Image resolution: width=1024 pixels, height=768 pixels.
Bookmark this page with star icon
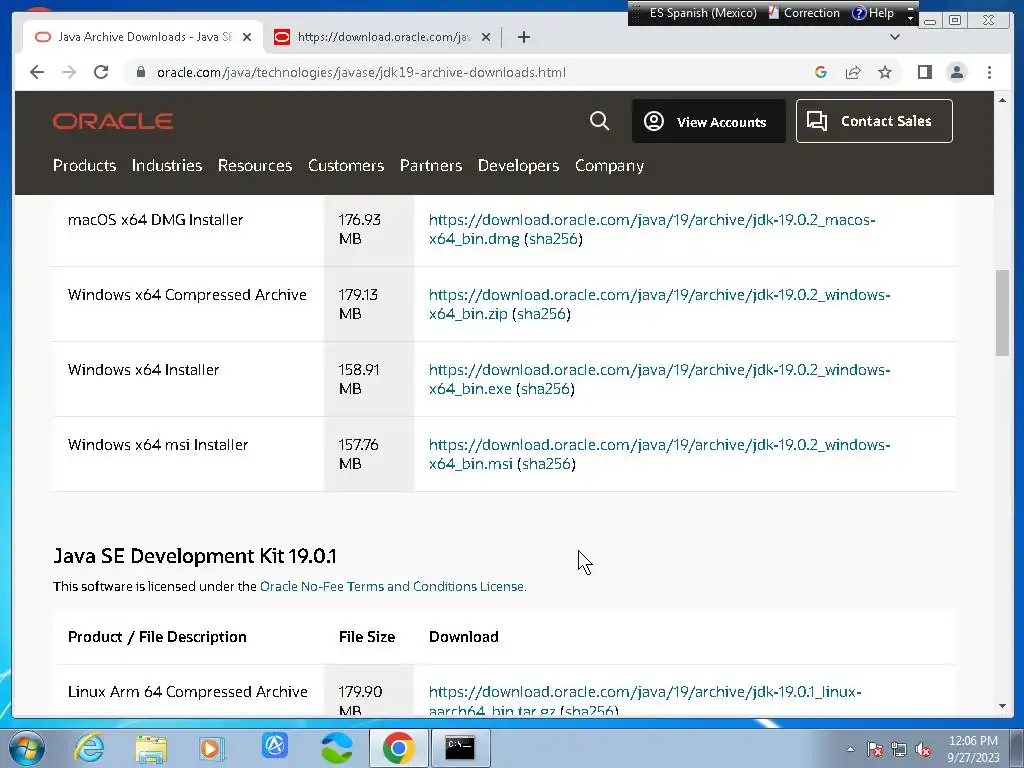pyautogui.click(x=885, y=72)
